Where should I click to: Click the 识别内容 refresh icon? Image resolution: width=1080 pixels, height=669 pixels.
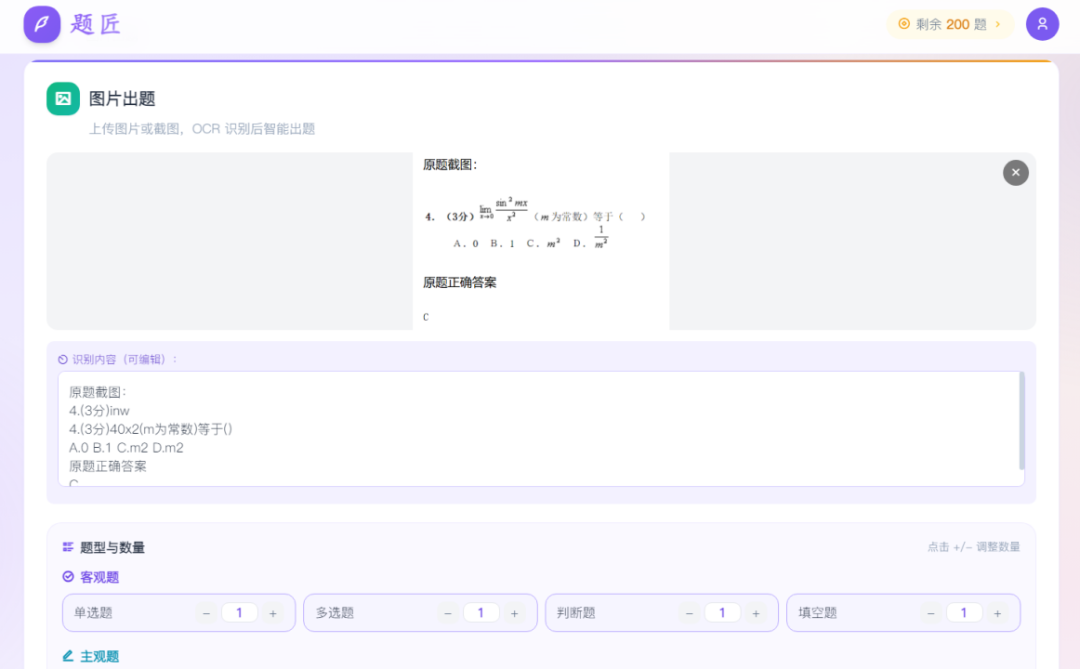point(63,359)
